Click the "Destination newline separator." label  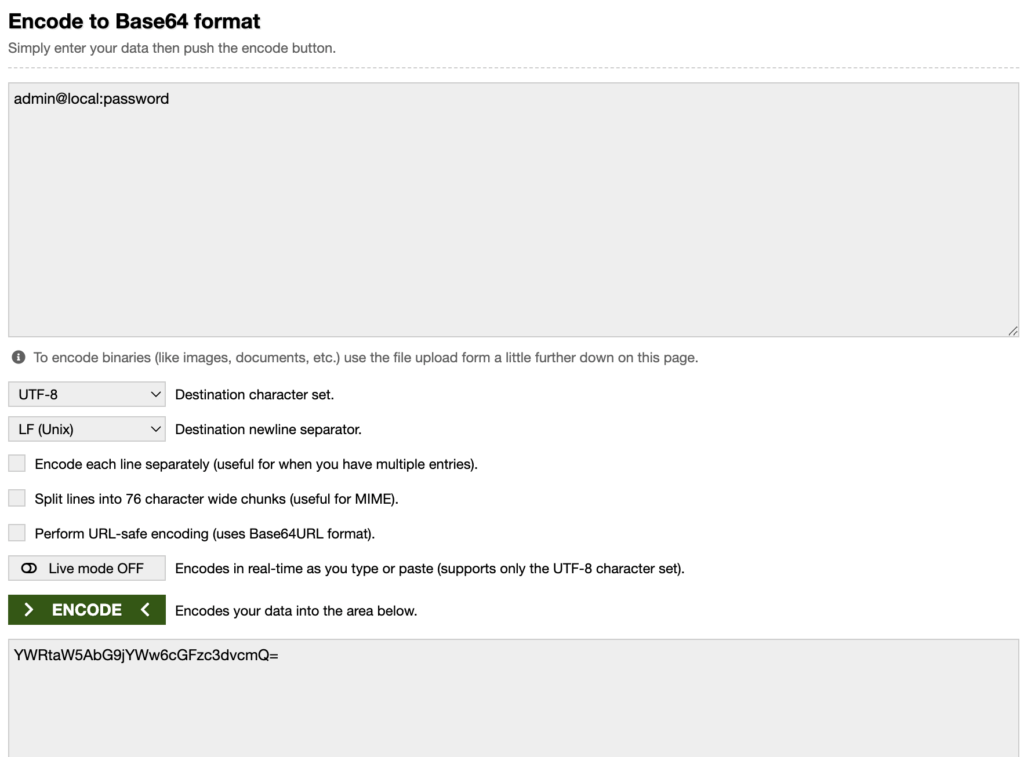(x=268, y=430)
